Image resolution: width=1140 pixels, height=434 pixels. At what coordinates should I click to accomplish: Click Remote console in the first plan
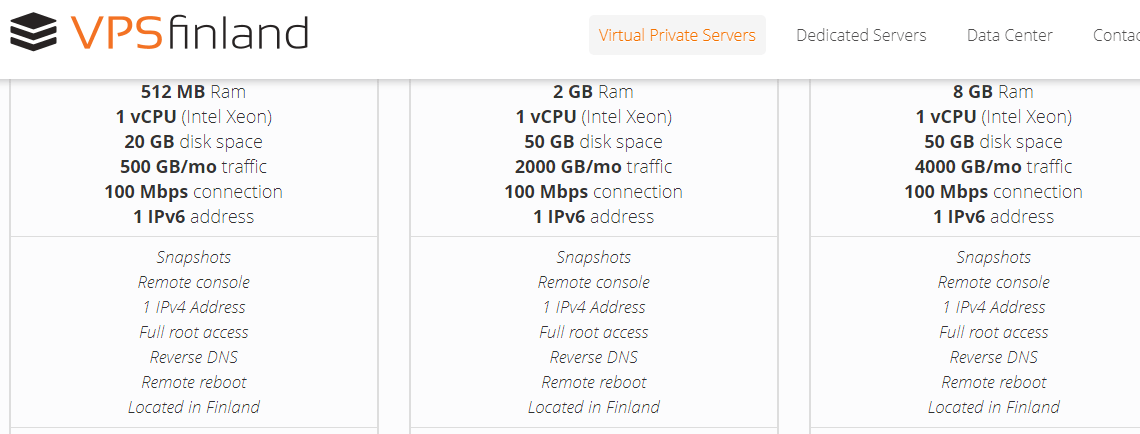(193, 282)
